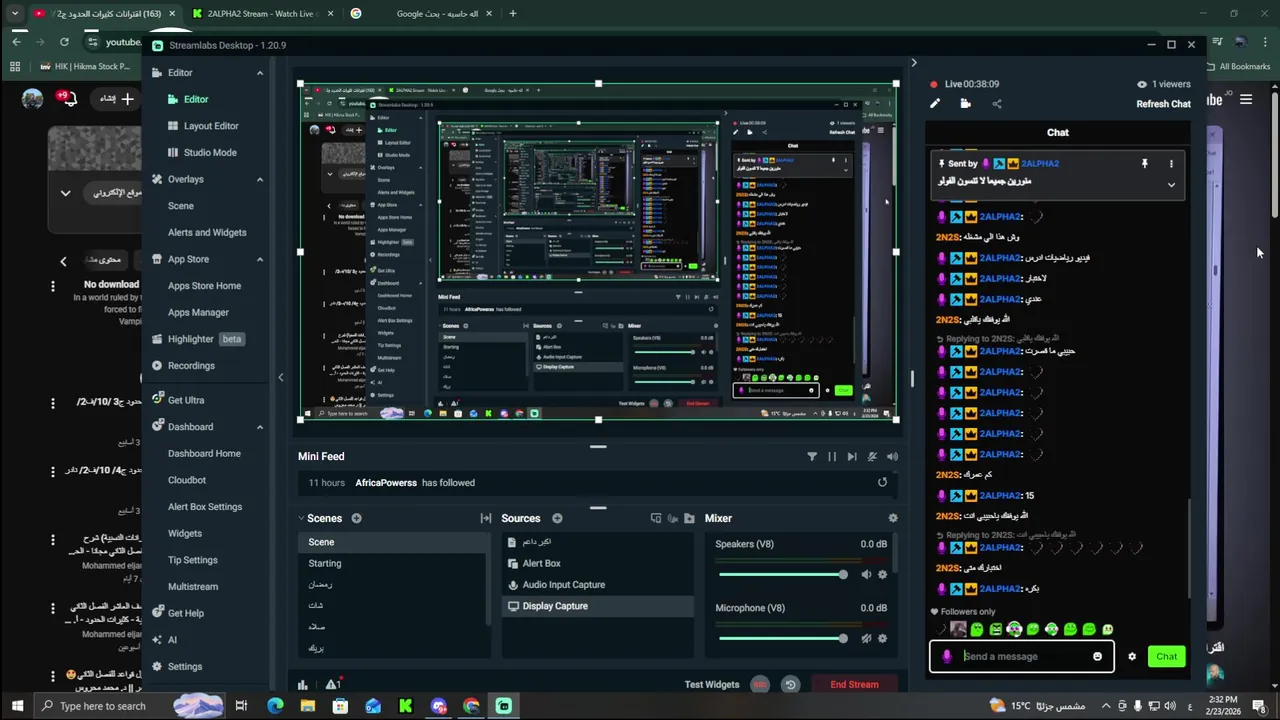Image resolution: width=1280 pixels, height=720 pixels.
Task: Open the Apps Store Home page
Action: 204,286
